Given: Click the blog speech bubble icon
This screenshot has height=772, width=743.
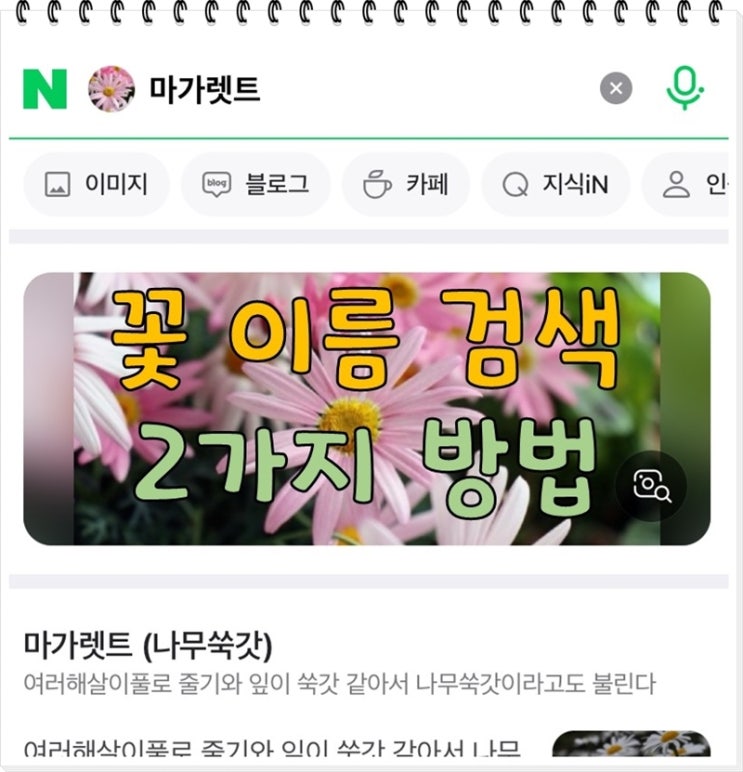Looking at the screenshot, I should click(x=217, y=184).
